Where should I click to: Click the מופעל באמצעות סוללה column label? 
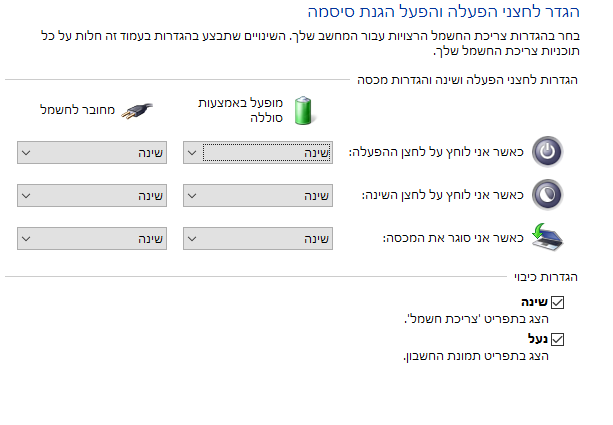click(x=240, y=110)
